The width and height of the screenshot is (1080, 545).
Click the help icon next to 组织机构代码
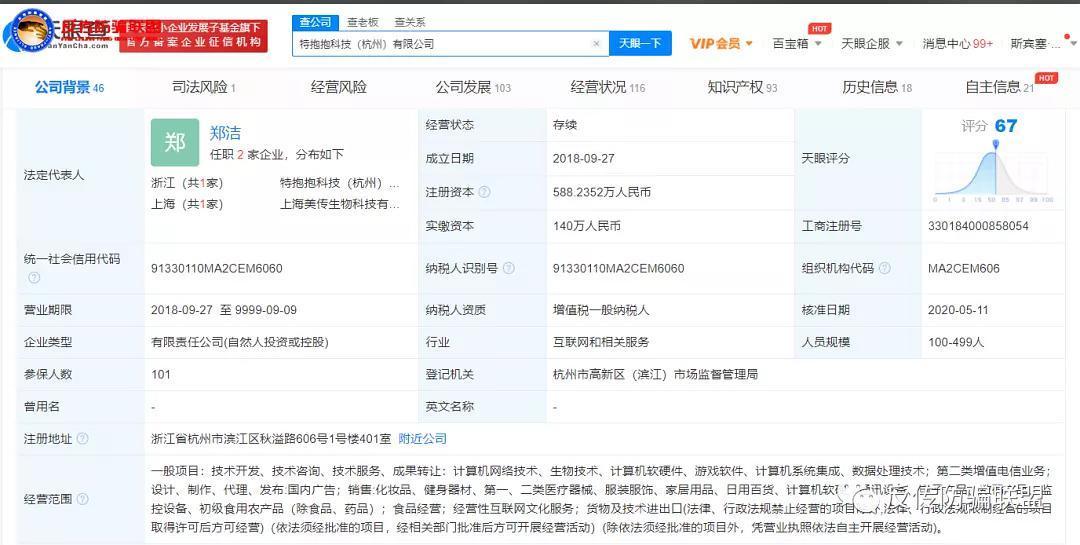coord(884,269)
